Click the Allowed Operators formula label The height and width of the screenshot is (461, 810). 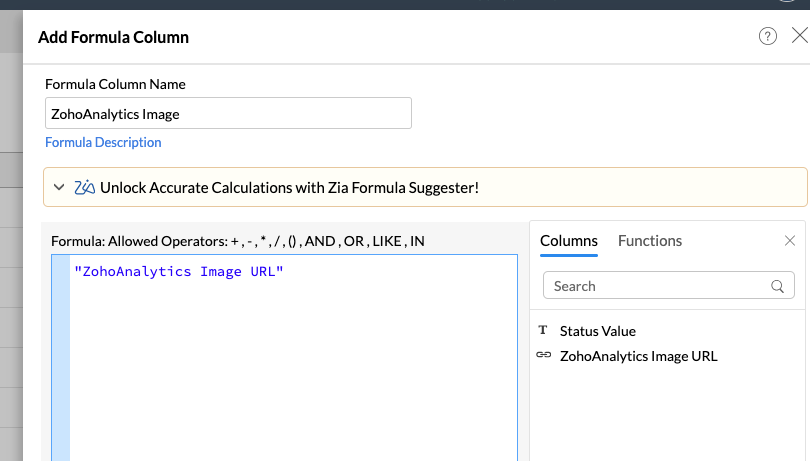(238, 241)
